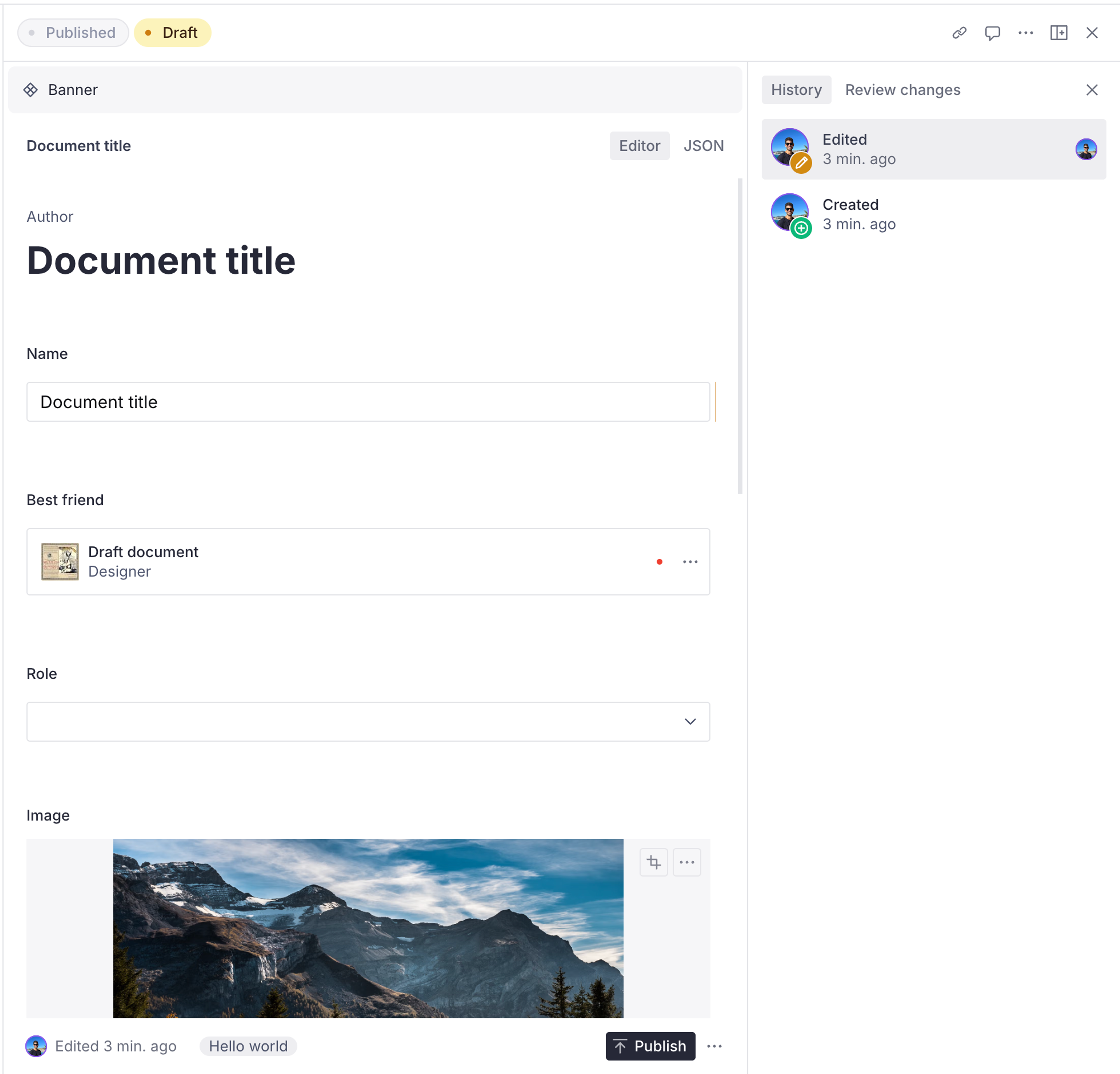Open the JSON view
Image resolution: width=1120 pixels, height=1074 pixels.
point(703,146)
